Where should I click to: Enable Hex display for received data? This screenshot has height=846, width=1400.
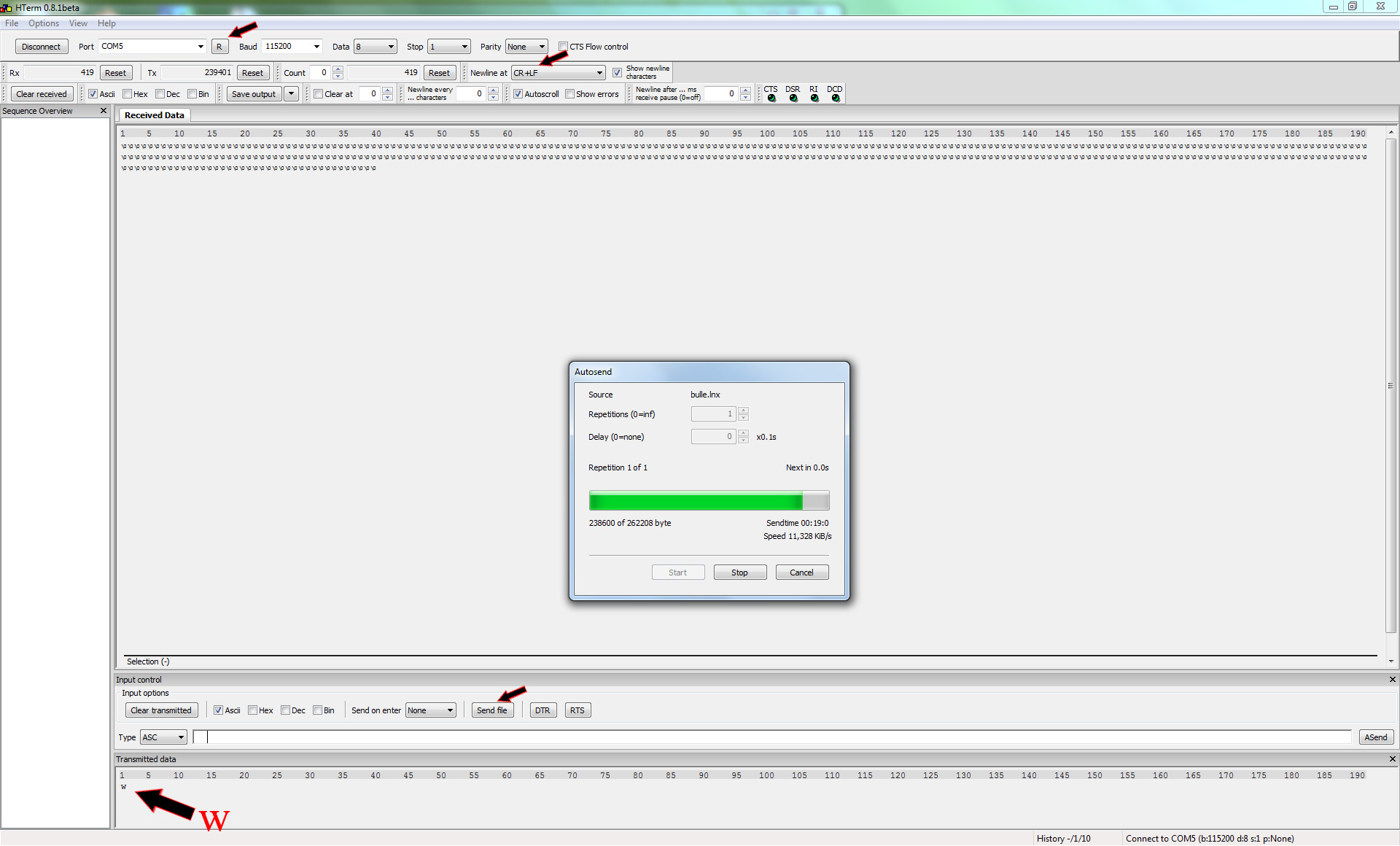click(128, 94)
